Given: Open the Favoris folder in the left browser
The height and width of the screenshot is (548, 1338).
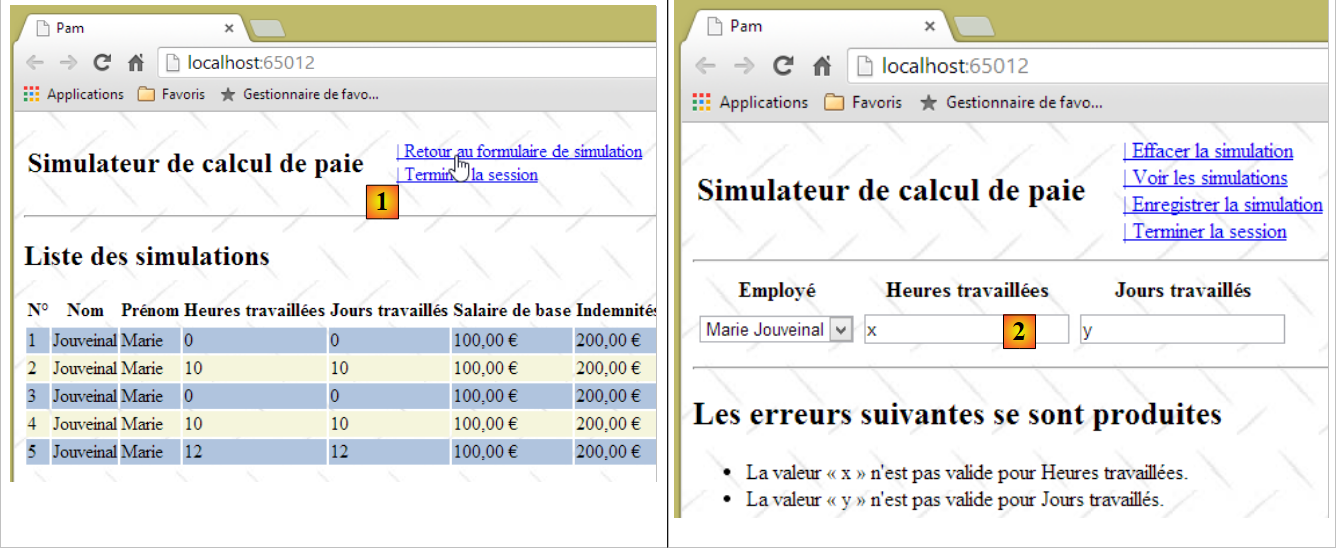Looking at the screenshot, I should (x=170, y=94).
